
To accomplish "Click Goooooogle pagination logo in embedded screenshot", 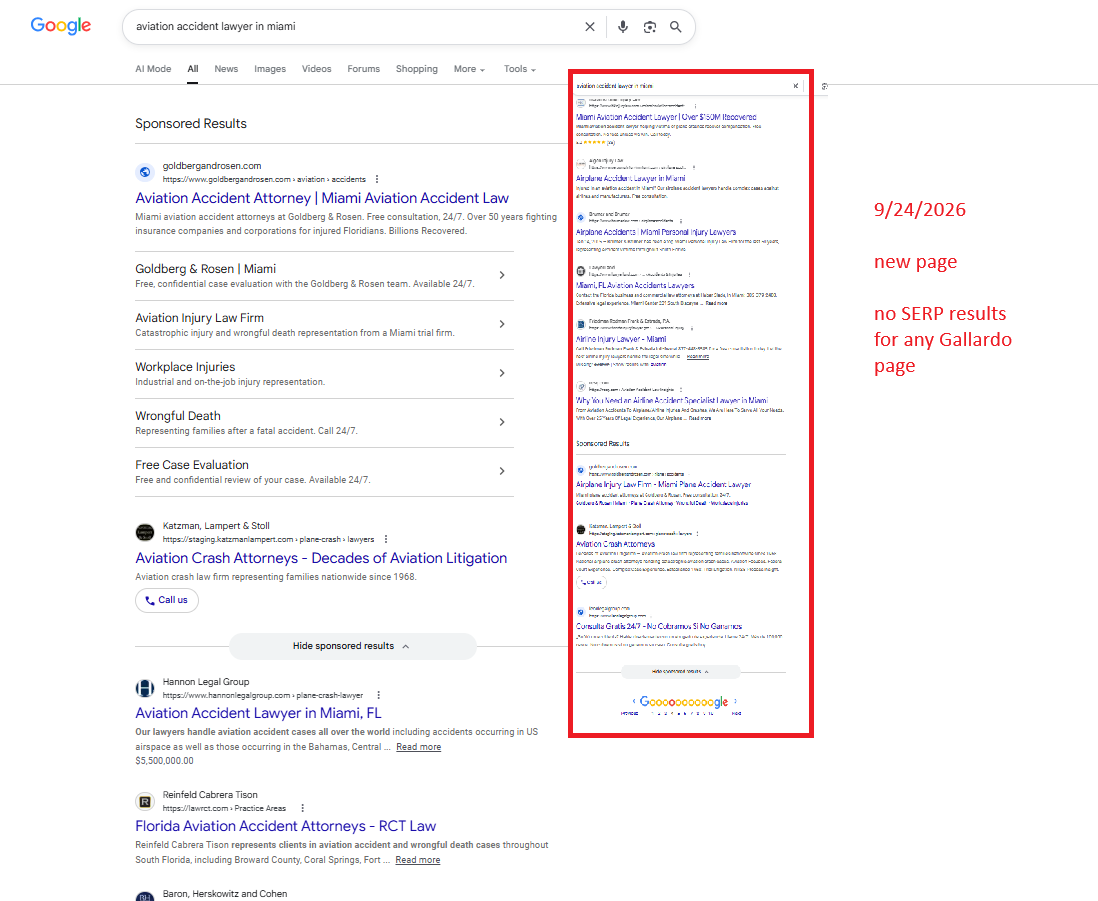I will [684, 701].
